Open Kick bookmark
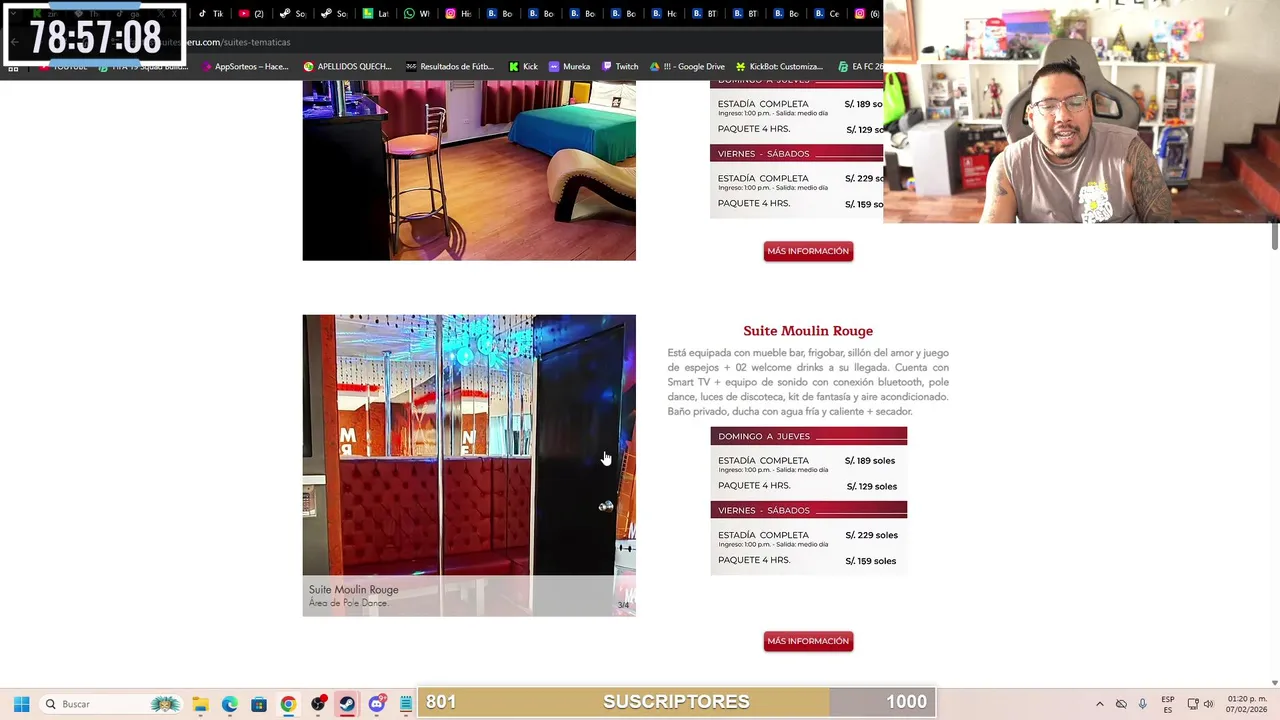The height and width of the screenshot is (720, 1280). 524,67
